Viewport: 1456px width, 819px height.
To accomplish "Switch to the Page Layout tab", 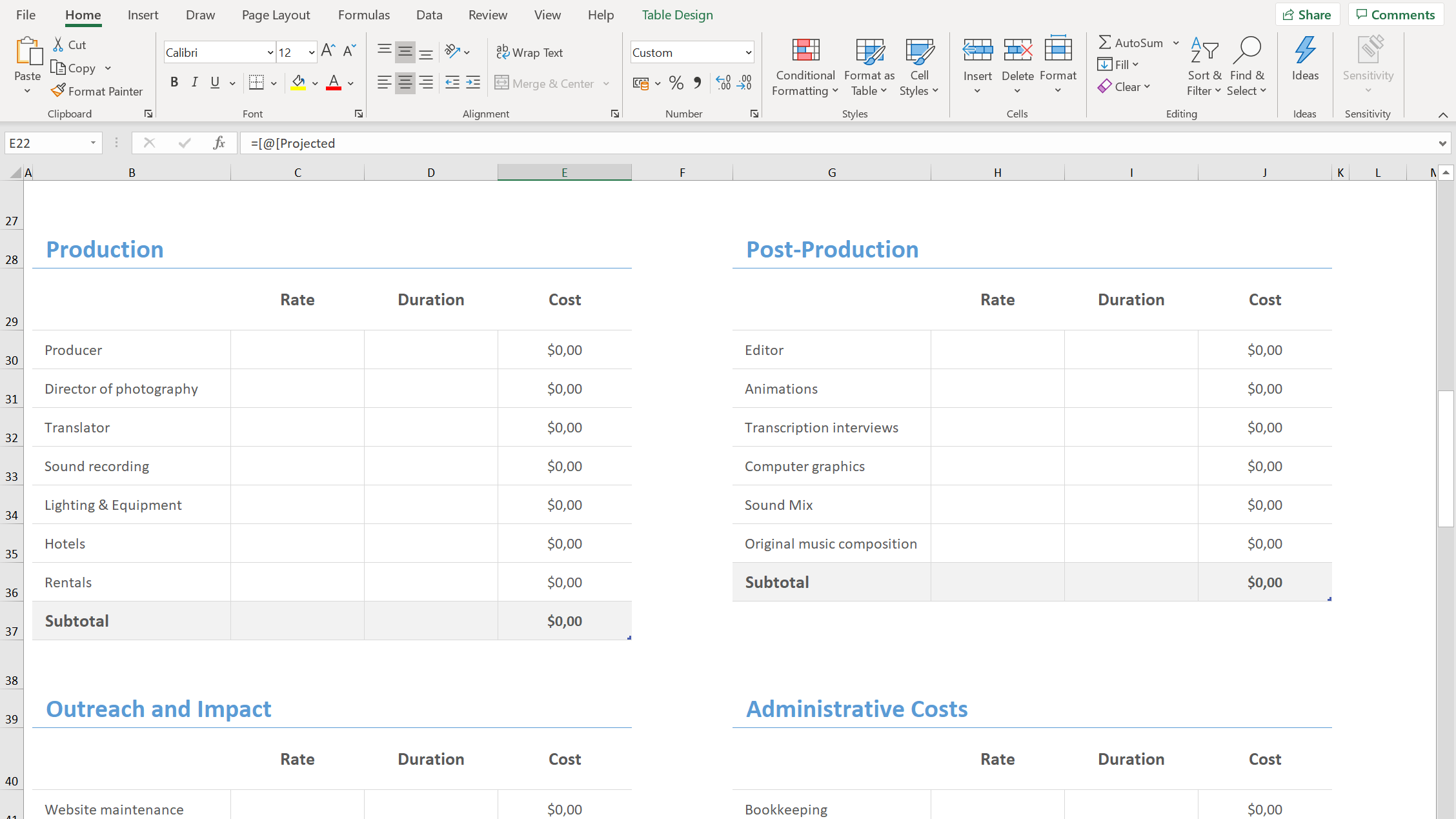I will 276,15.
